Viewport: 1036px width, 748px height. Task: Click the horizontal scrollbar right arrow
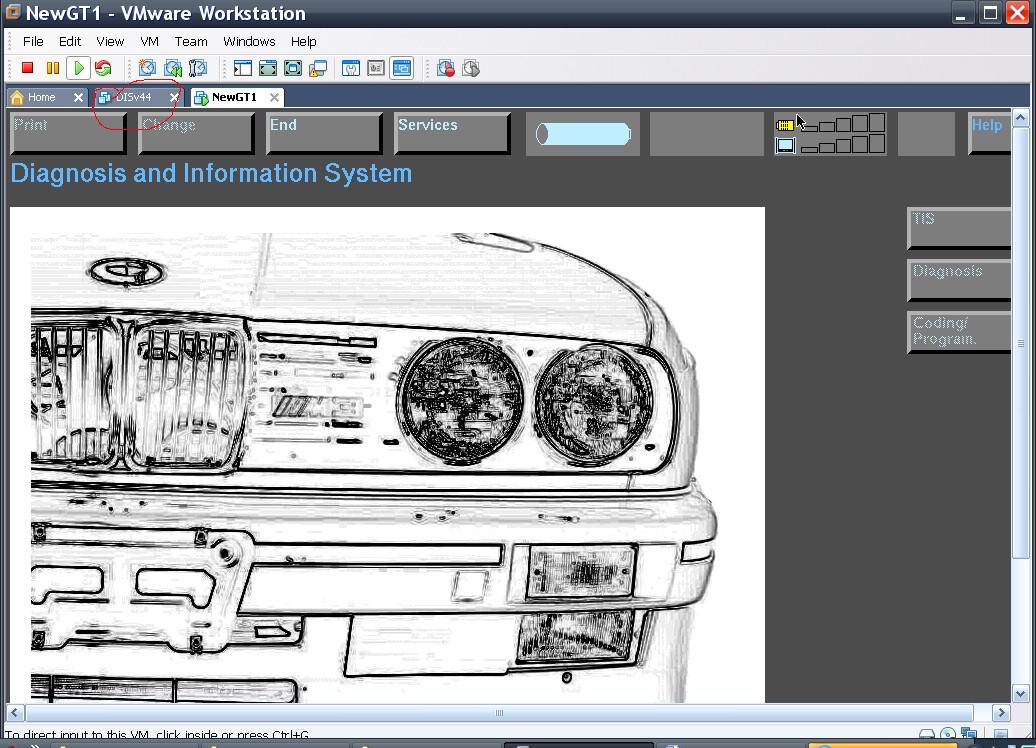tap(1002, 713)
